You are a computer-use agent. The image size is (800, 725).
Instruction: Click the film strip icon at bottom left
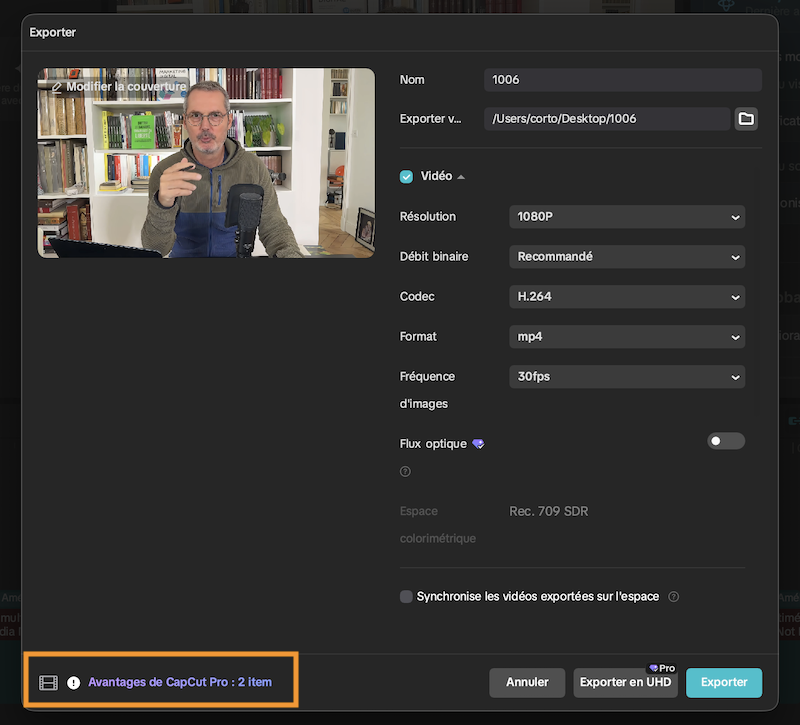48,683
